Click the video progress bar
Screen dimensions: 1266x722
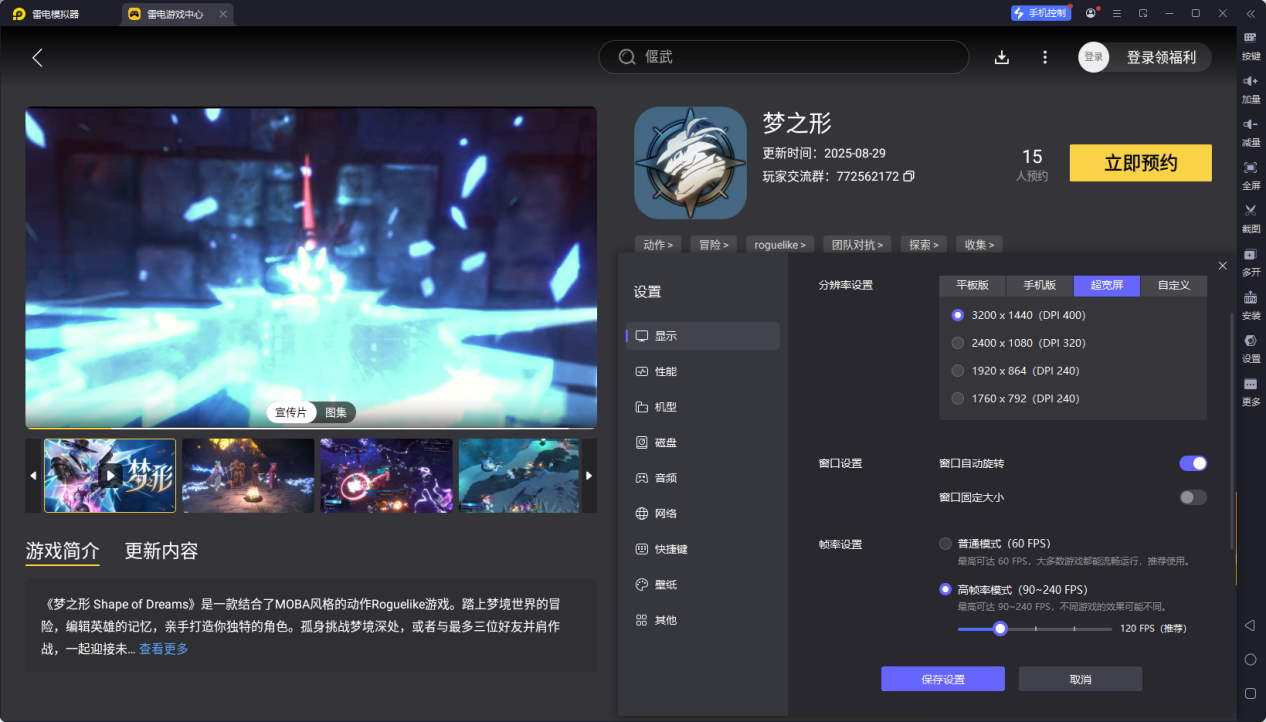(x=311, y=428)
